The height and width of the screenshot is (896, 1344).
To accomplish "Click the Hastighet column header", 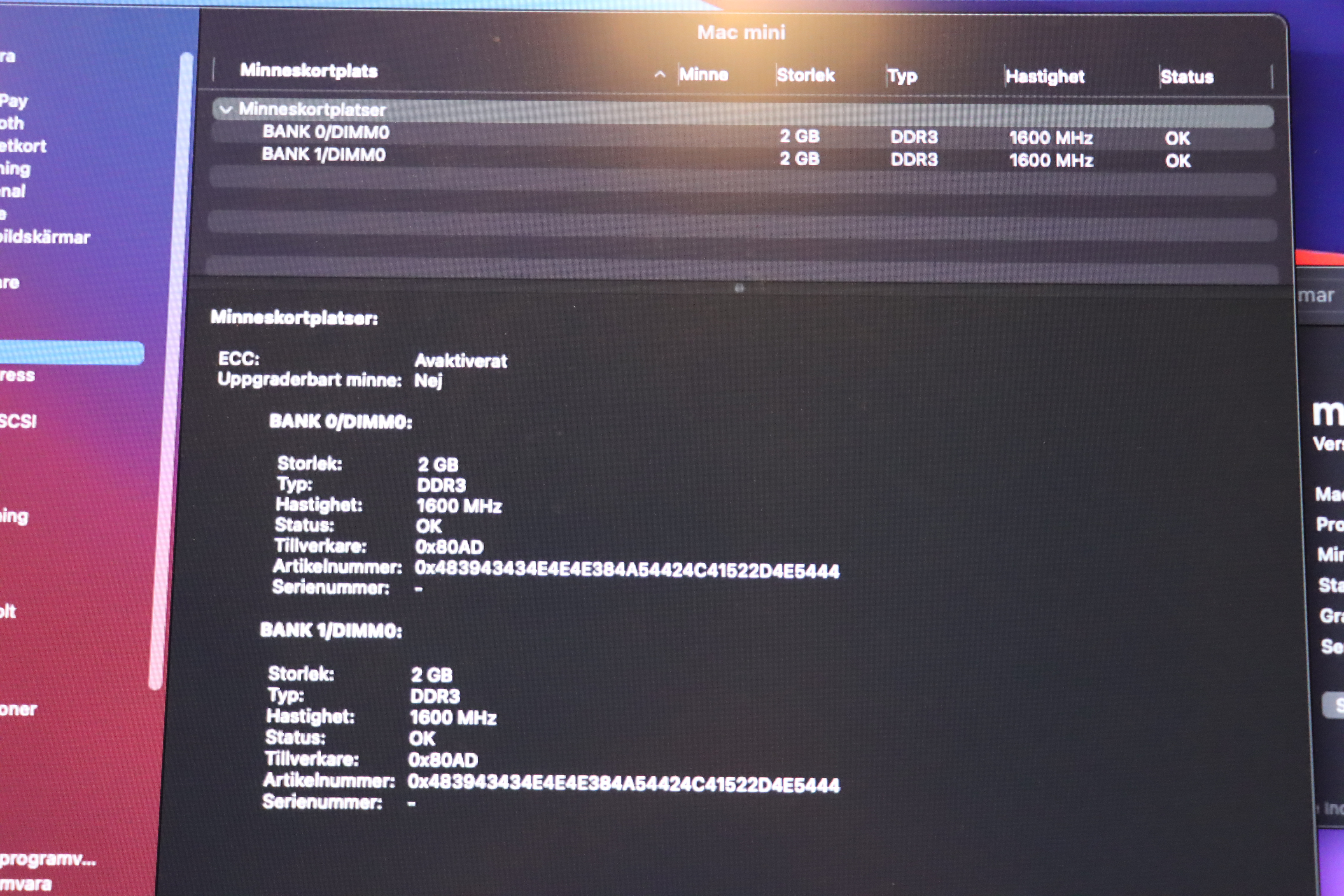I will (1045, 76).
